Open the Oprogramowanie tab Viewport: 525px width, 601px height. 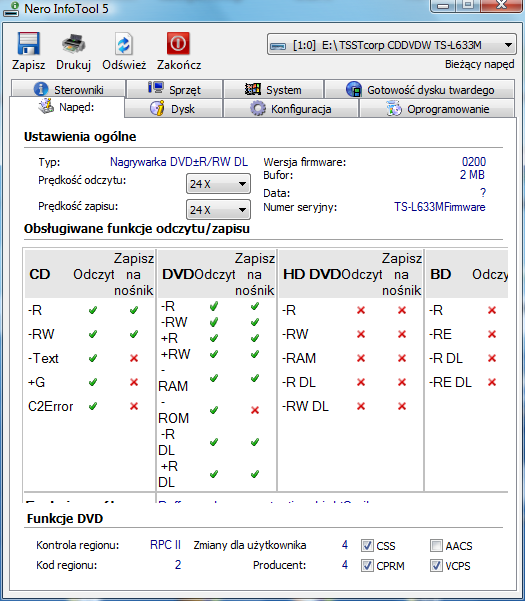pos(437,109)
